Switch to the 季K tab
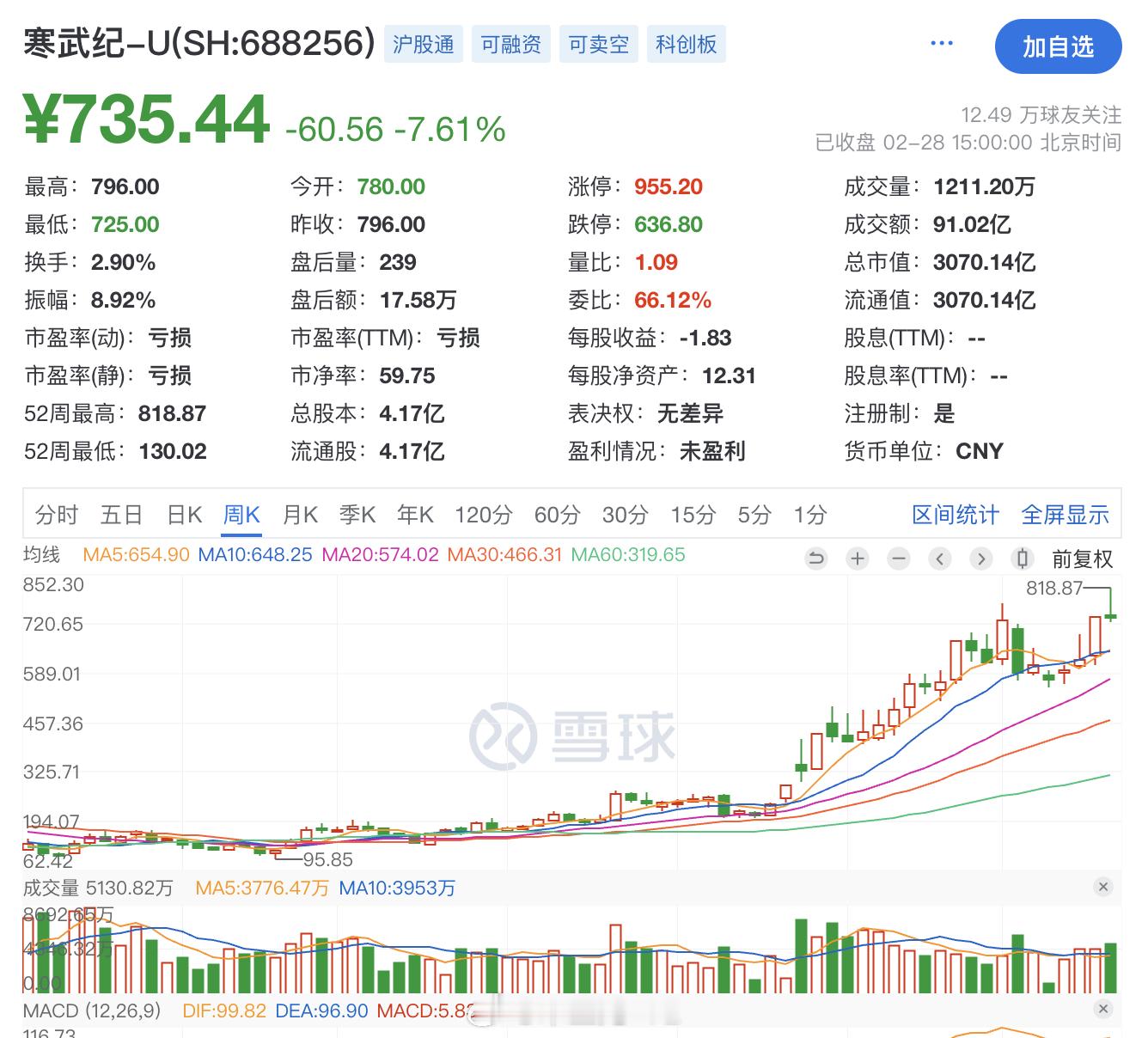Screen dimensions: 1148x1038 [x=357, y=515]
